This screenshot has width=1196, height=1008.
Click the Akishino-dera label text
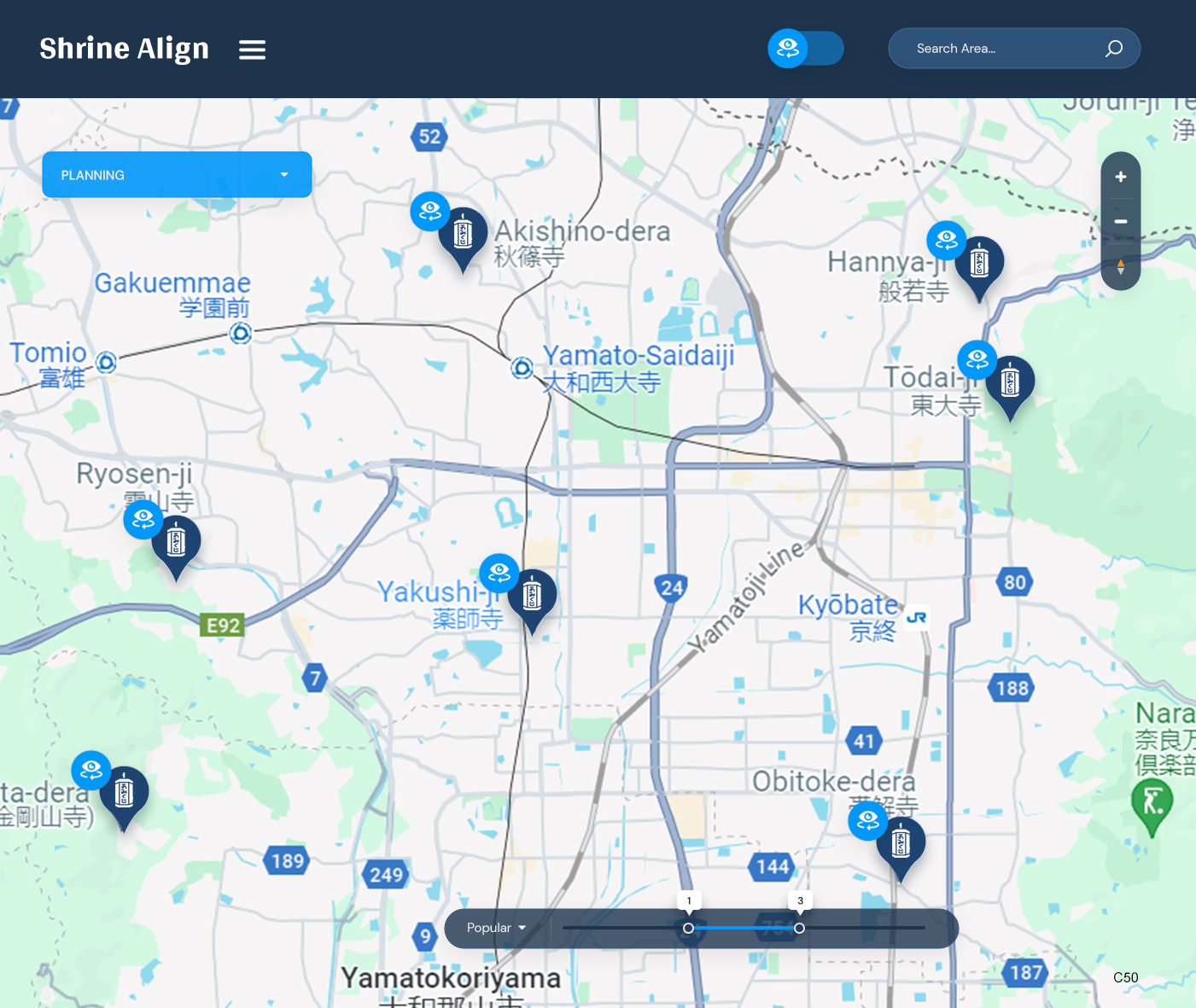(x=582, y=231)
